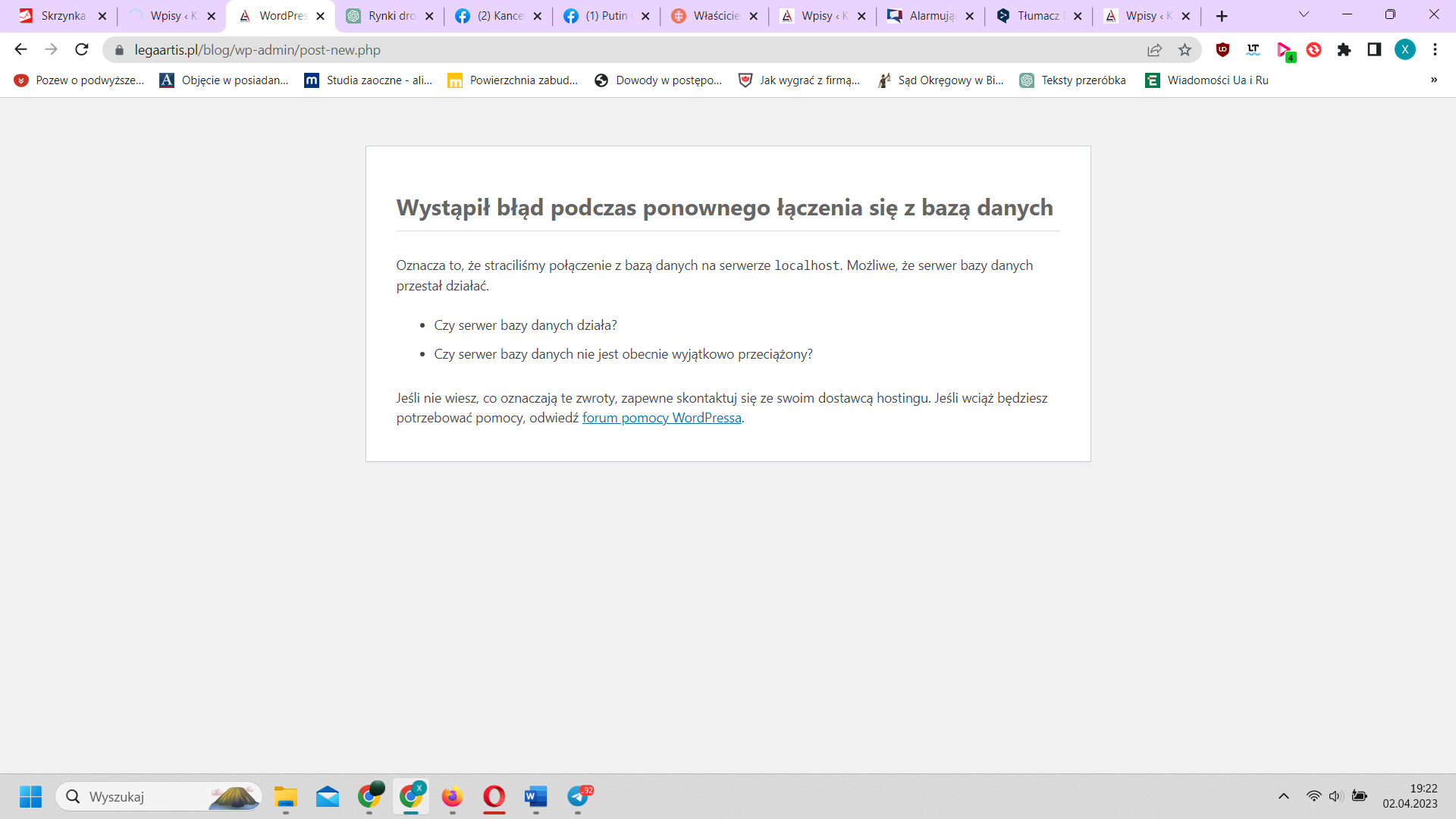Close the Rynki dro tab
The image size is (1456, 819).
(x=429, y=16)
